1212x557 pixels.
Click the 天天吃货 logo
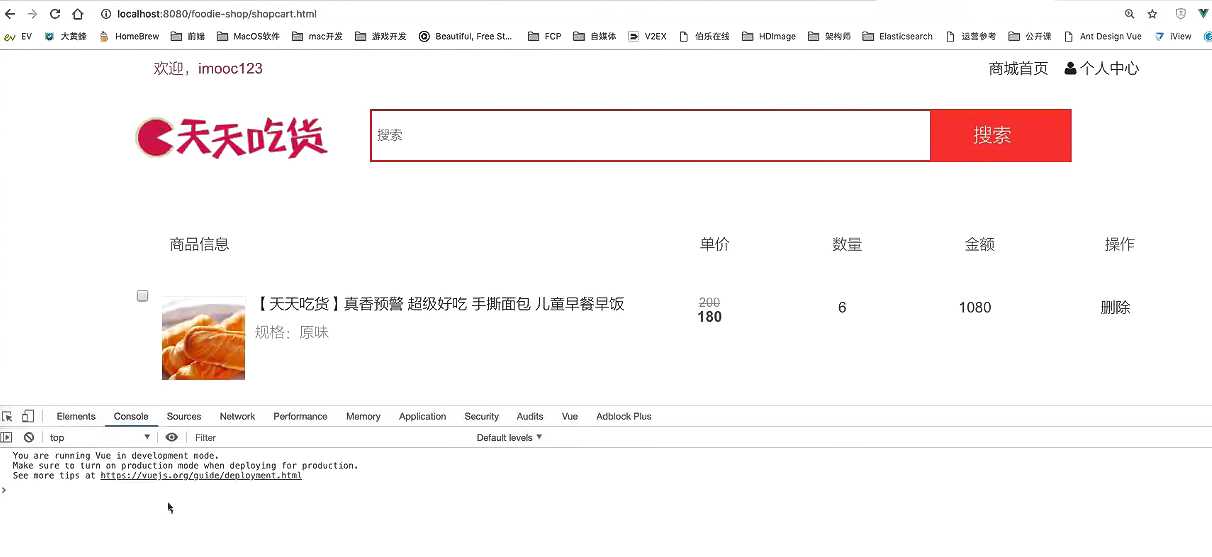[x=232, y=137]
